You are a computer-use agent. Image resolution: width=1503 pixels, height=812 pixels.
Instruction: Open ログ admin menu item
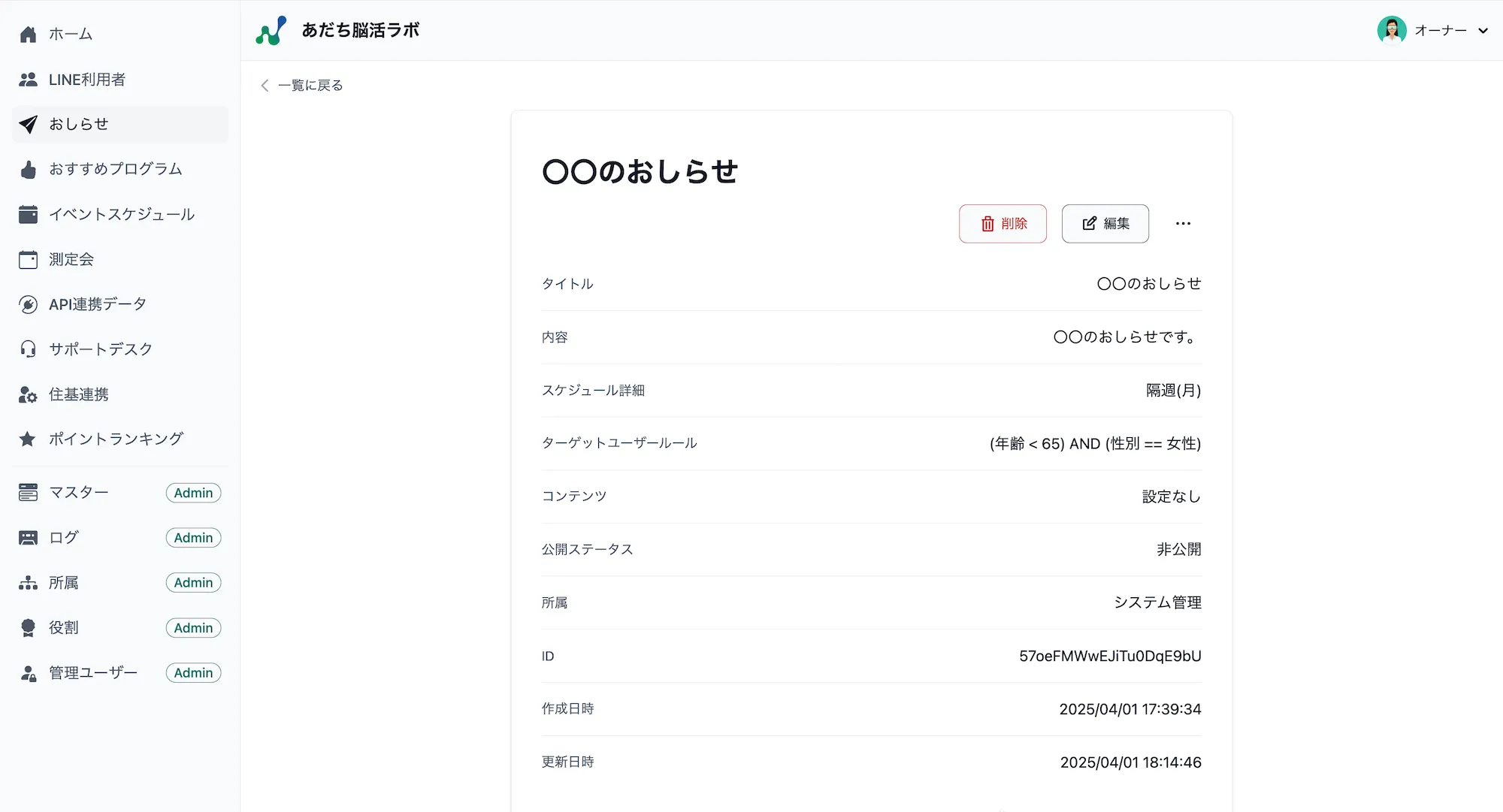pyautogui.click(x=120, y=538)
